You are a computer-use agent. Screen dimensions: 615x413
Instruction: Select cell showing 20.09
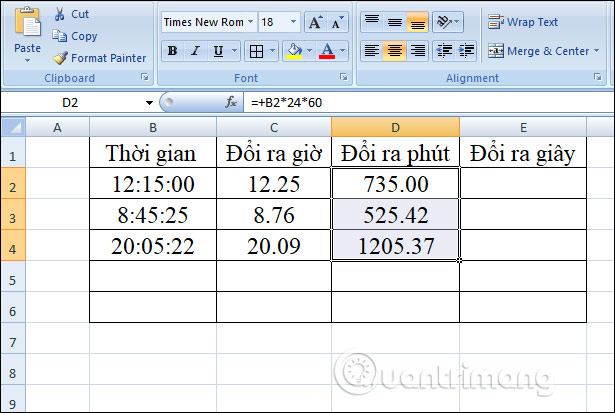tap(274, 246)
